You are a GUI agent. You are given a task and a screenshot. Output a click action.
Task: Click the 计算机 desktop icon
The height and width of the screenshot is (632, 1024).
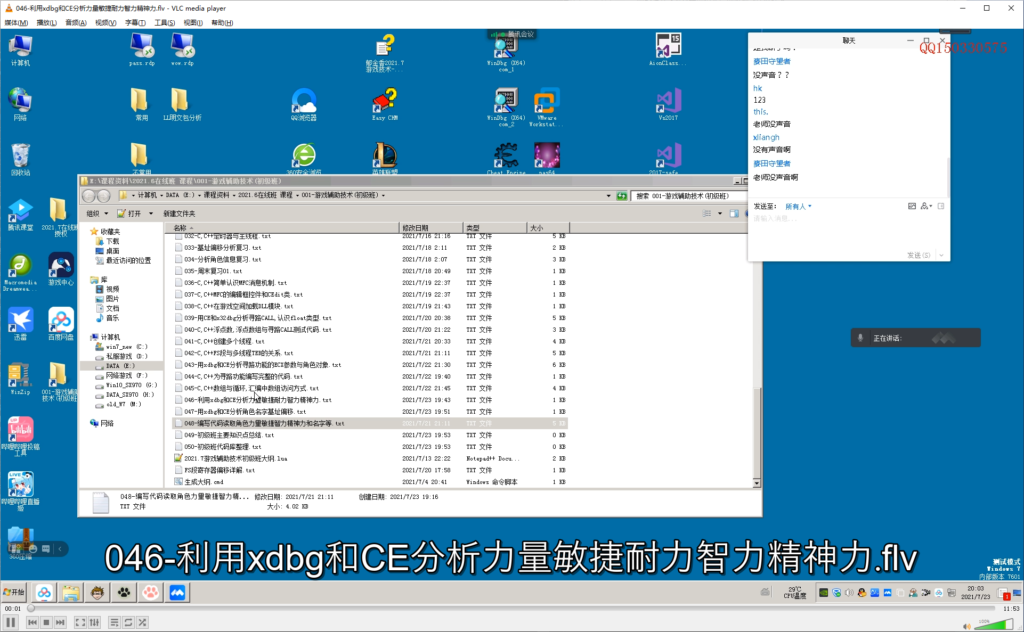pyautogui.click(x=20, y=50)
